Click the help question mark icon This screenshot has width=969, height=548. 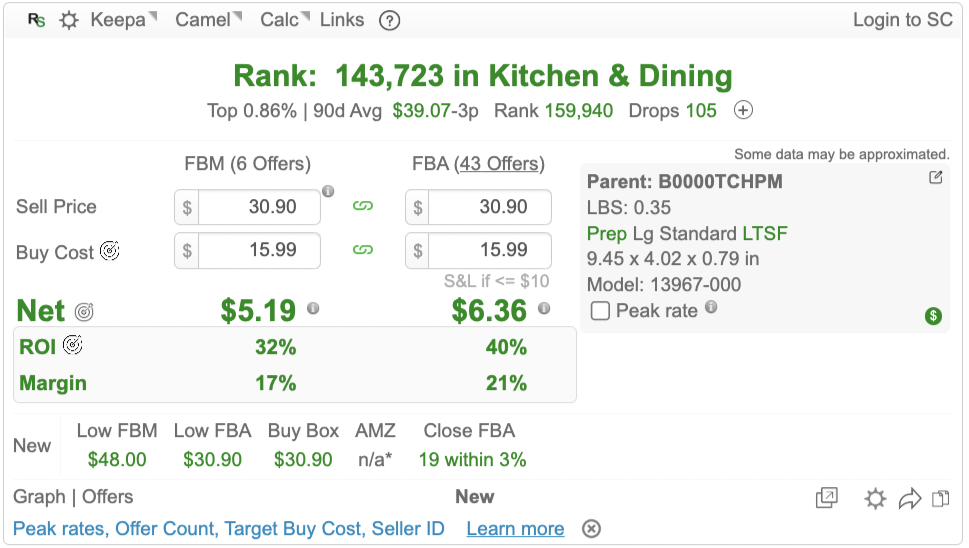point(390,20)
